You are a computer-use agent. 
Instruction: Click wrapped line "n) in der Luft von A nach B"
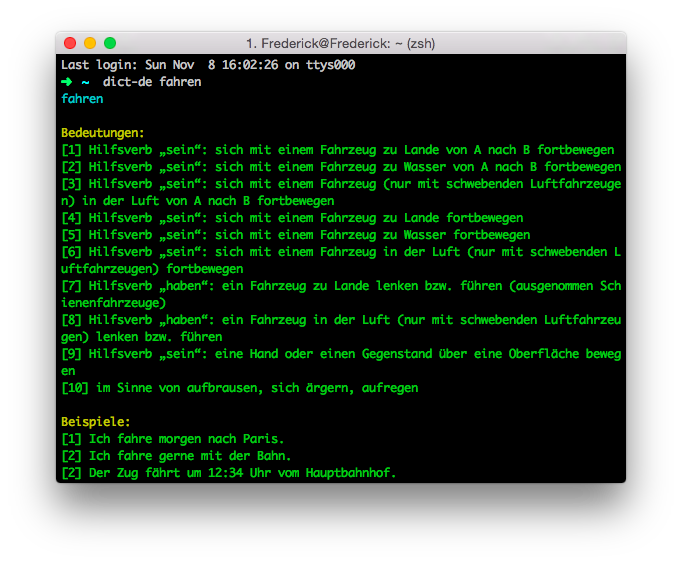(197, 201)
